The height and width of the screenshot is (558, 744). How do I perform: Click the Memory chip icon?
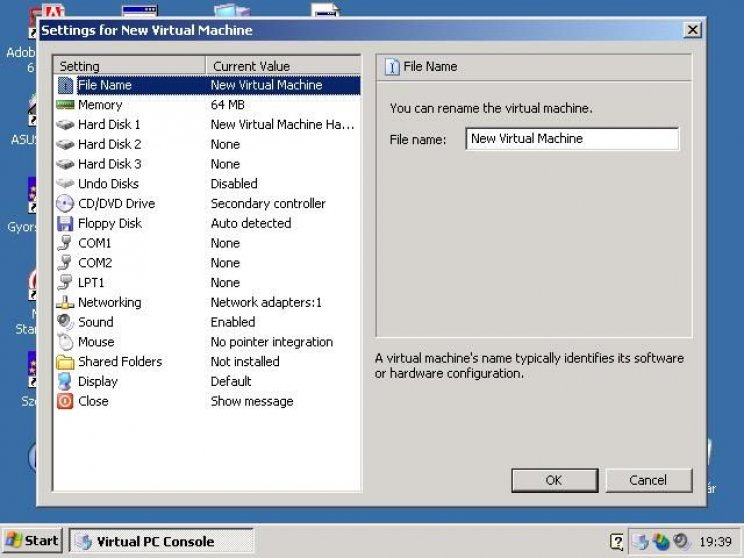coord(65,104)
